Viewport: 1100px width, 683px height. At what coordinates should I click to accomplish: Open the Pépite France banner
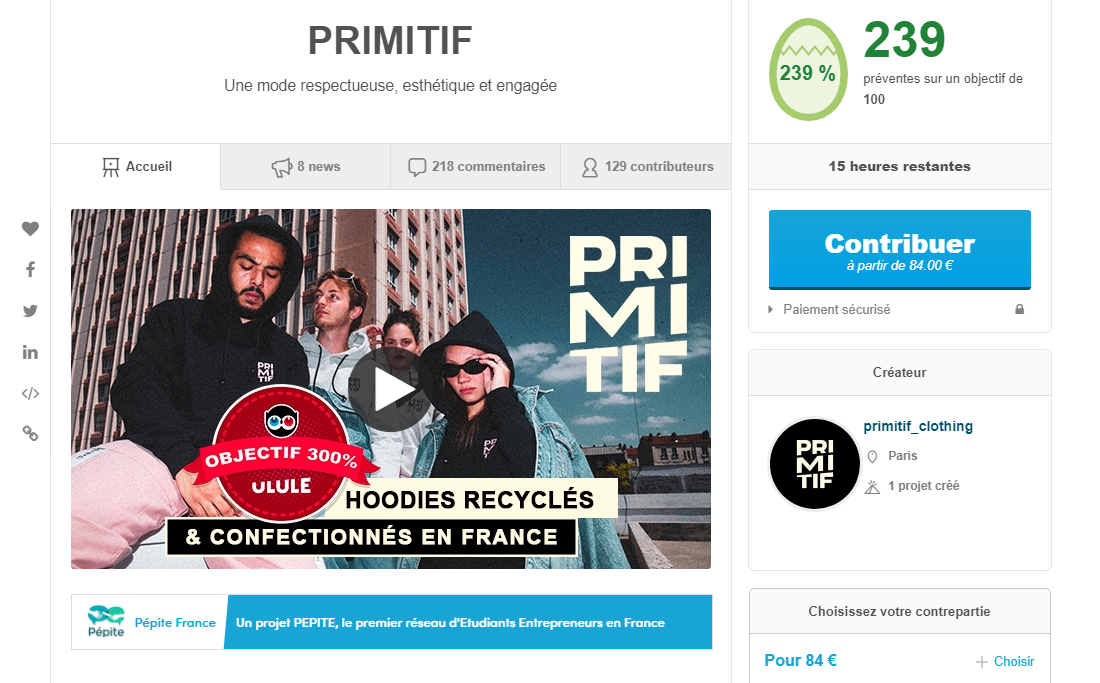[x=391, y=622]
